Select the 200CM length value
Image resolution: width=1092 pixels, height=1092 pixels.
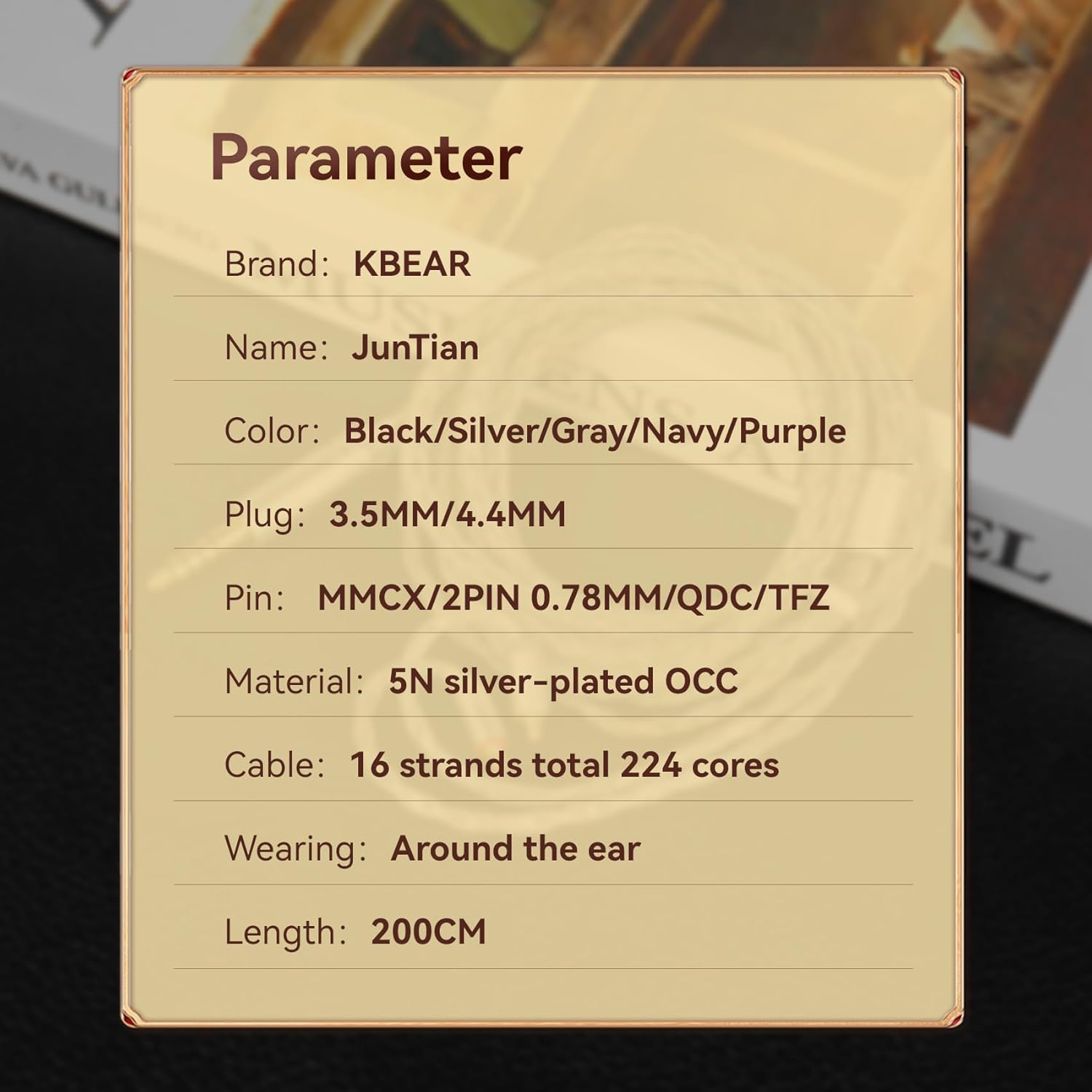[428, 933]
